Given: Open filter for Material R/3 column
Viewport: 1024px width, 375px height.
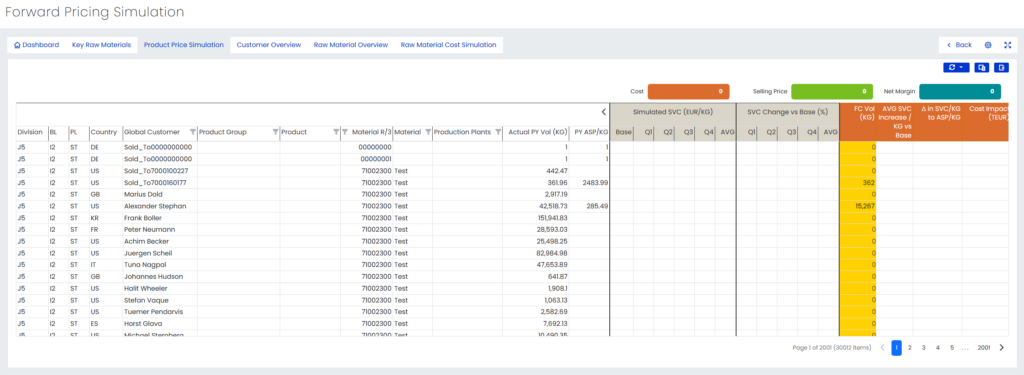Looking at the screenshot, I should click(345, 132).
